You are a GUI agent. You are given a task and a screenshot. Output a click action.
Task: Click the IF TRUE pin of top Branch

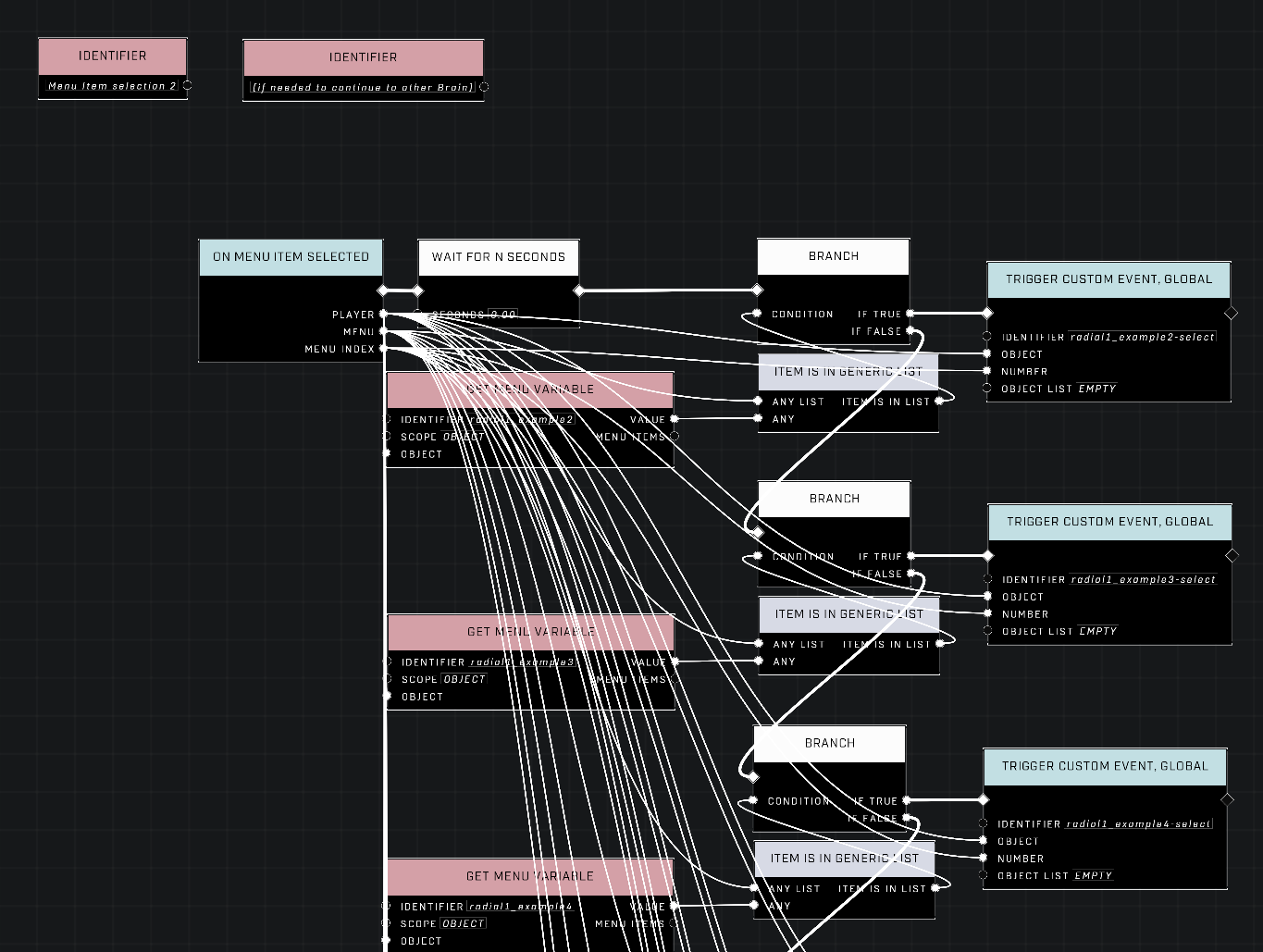[x=910, y=314]
